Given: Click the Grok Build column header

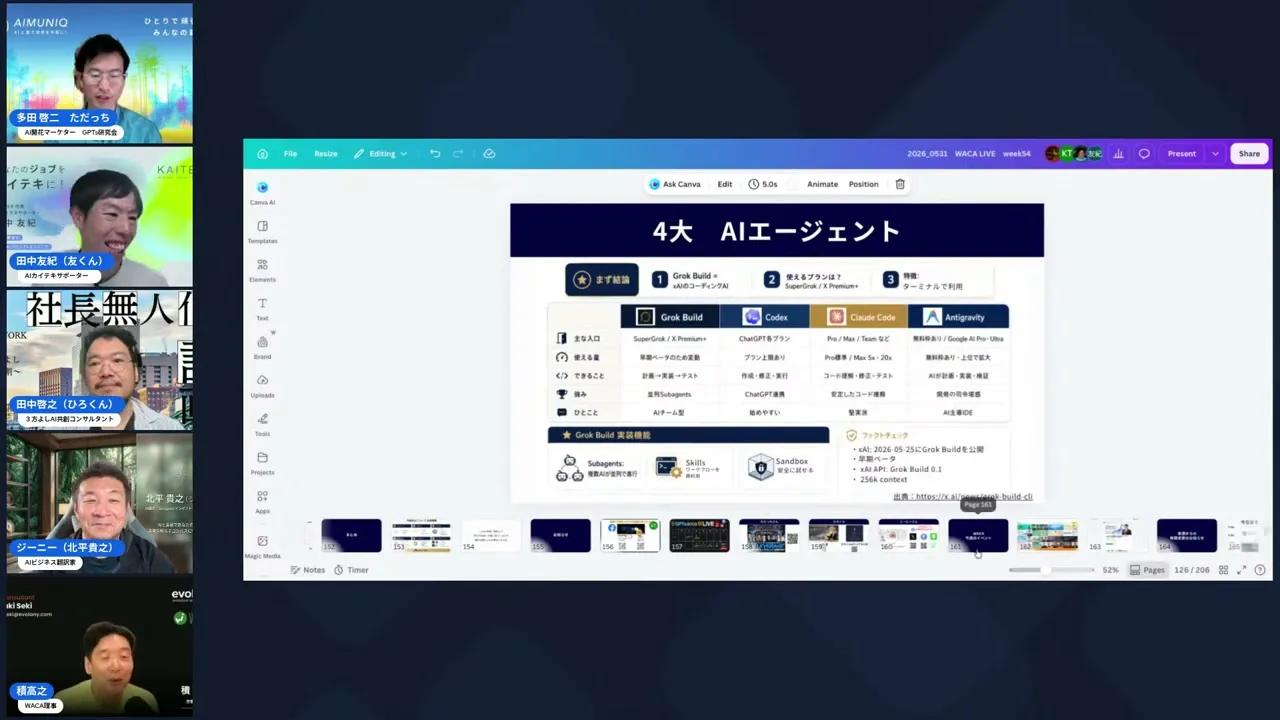Looking at the screenshot, I should (x=670, y=317).
